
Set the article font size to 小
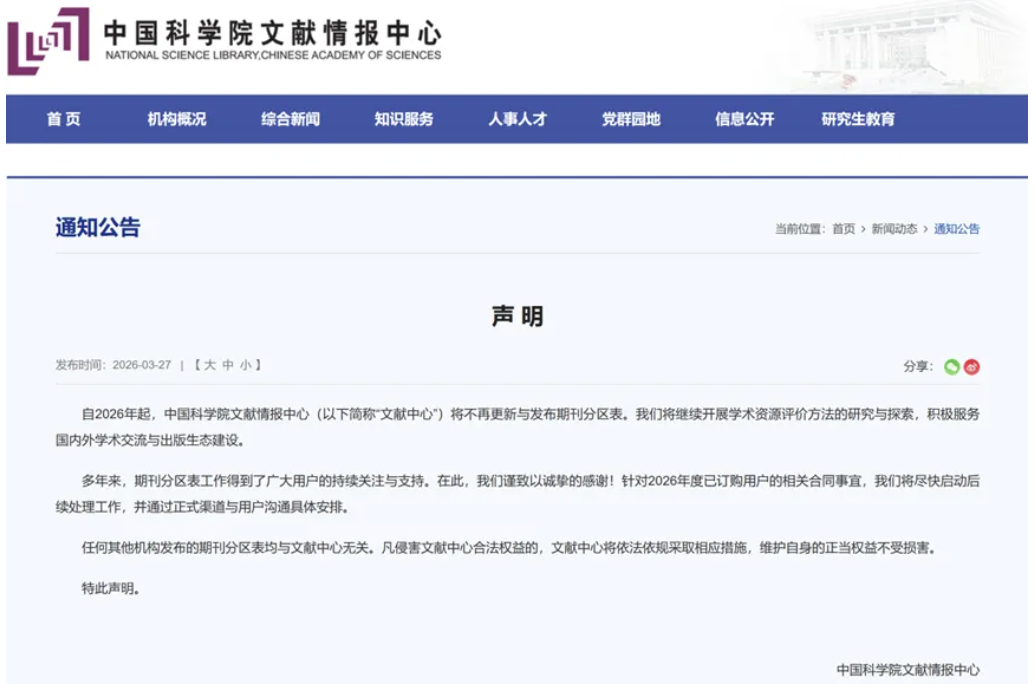(245, 366)
